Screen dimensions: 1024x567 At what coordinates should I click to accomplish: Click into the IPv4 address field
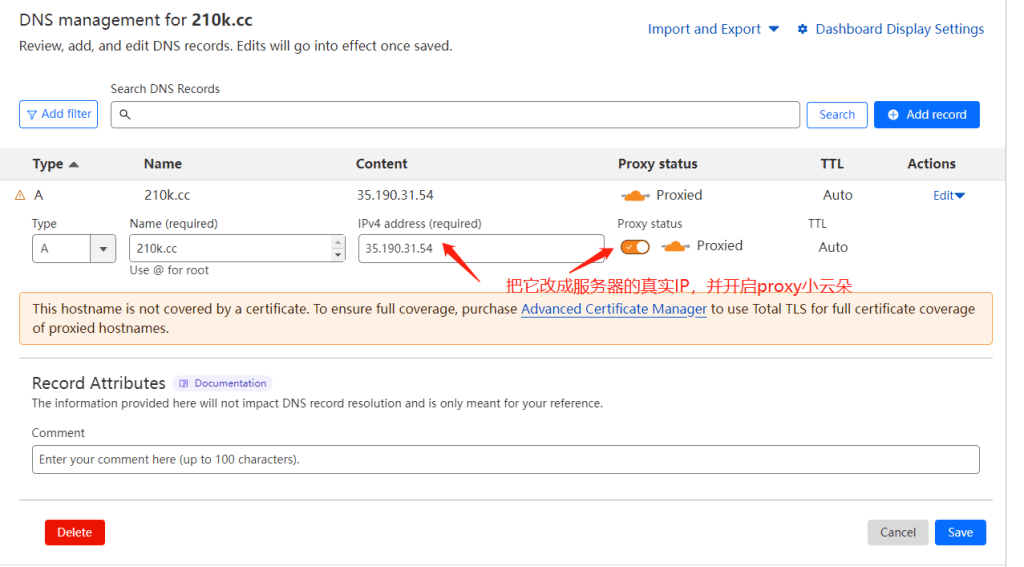coord(480,249)
